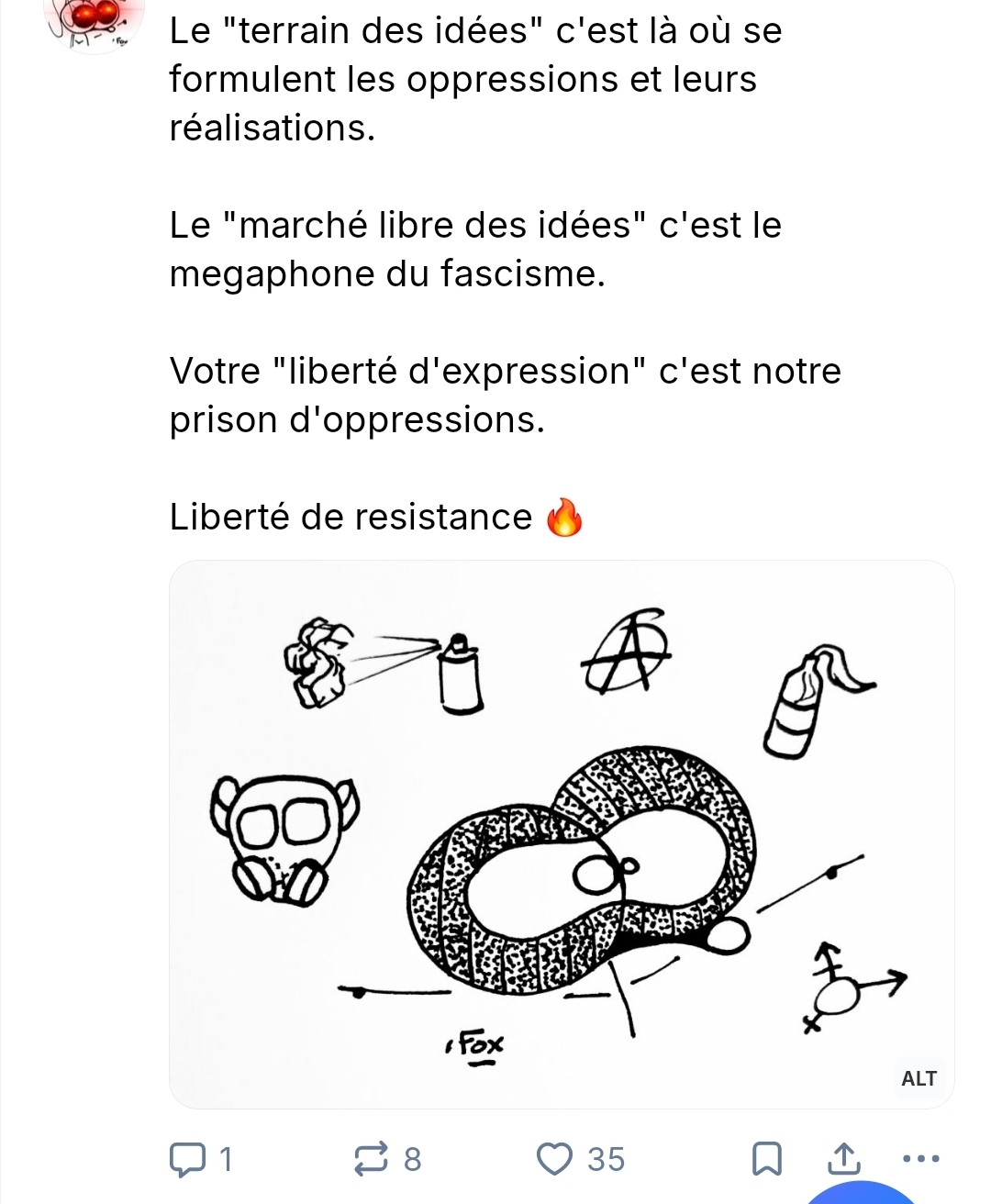
Task: Share the post with the upload arrow icon
Action: click(844, 1158)
